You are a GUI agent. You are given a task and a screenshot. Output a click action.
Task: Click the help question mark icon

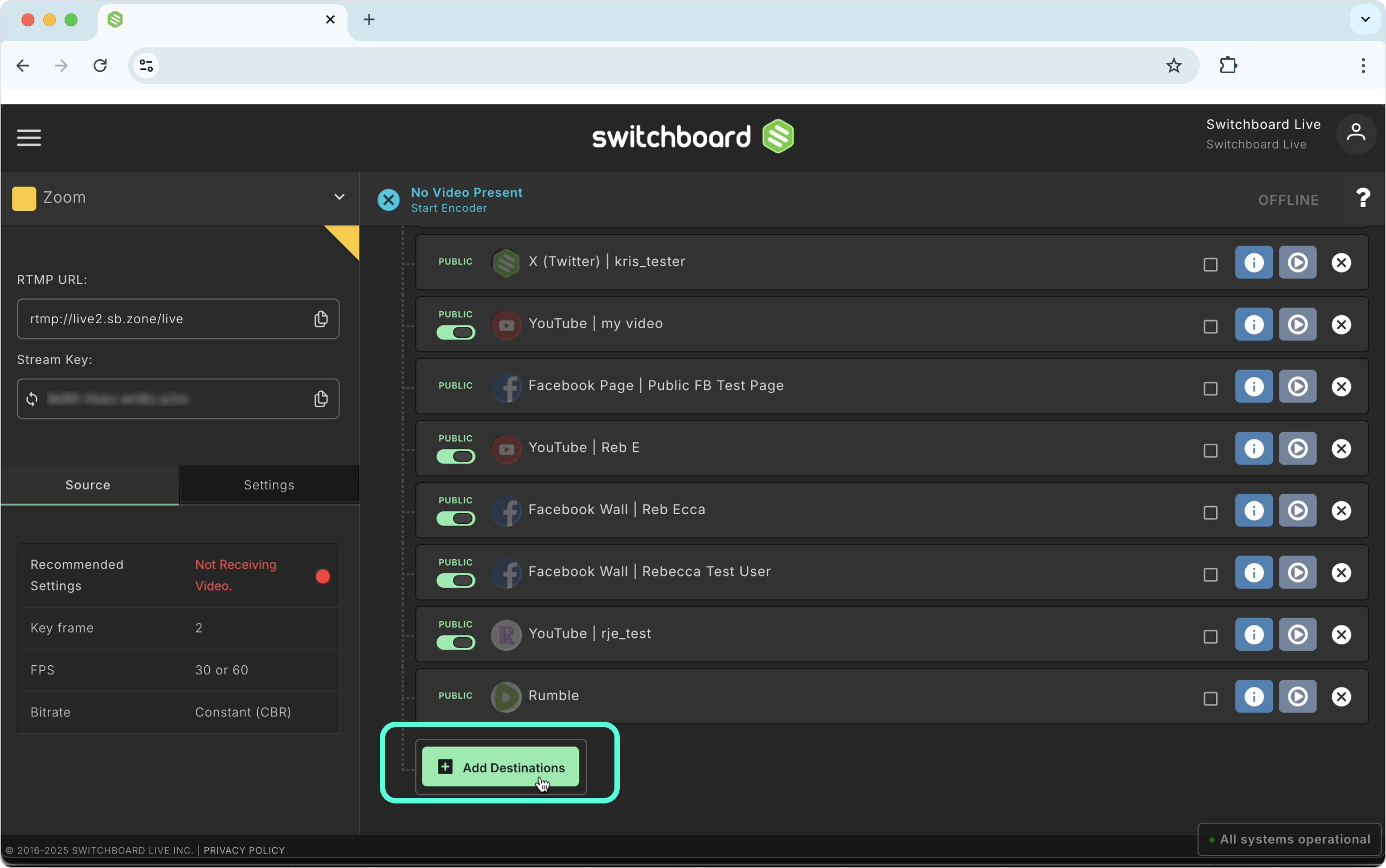click(x=1362, y=198)
